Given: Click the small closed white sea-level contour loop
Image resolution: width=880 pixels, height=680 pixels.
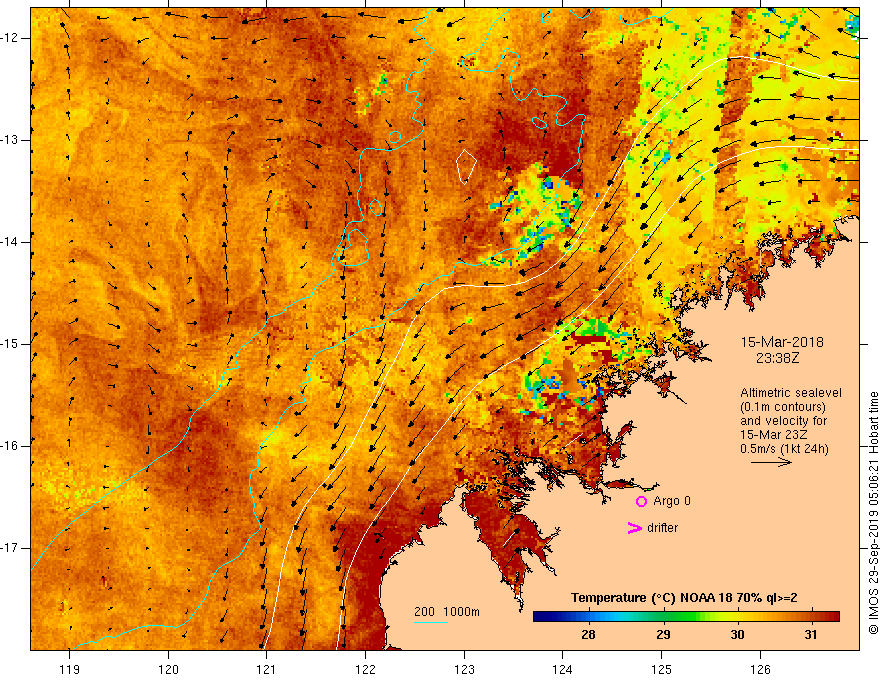Looking at the screenshot, I should coord(466,167).
